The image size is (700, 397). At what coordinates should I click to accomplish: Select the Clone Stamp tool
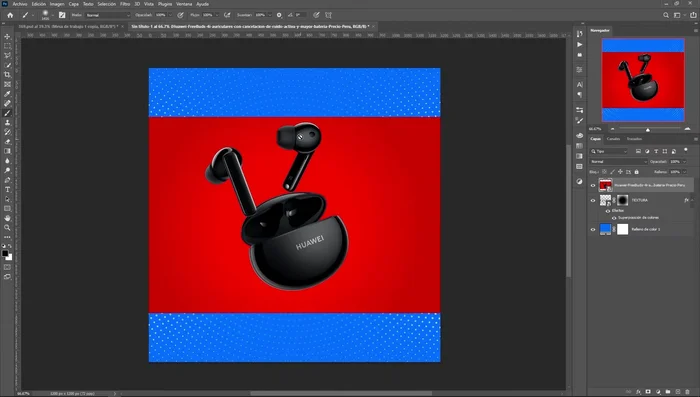click(x=7, y=122)
